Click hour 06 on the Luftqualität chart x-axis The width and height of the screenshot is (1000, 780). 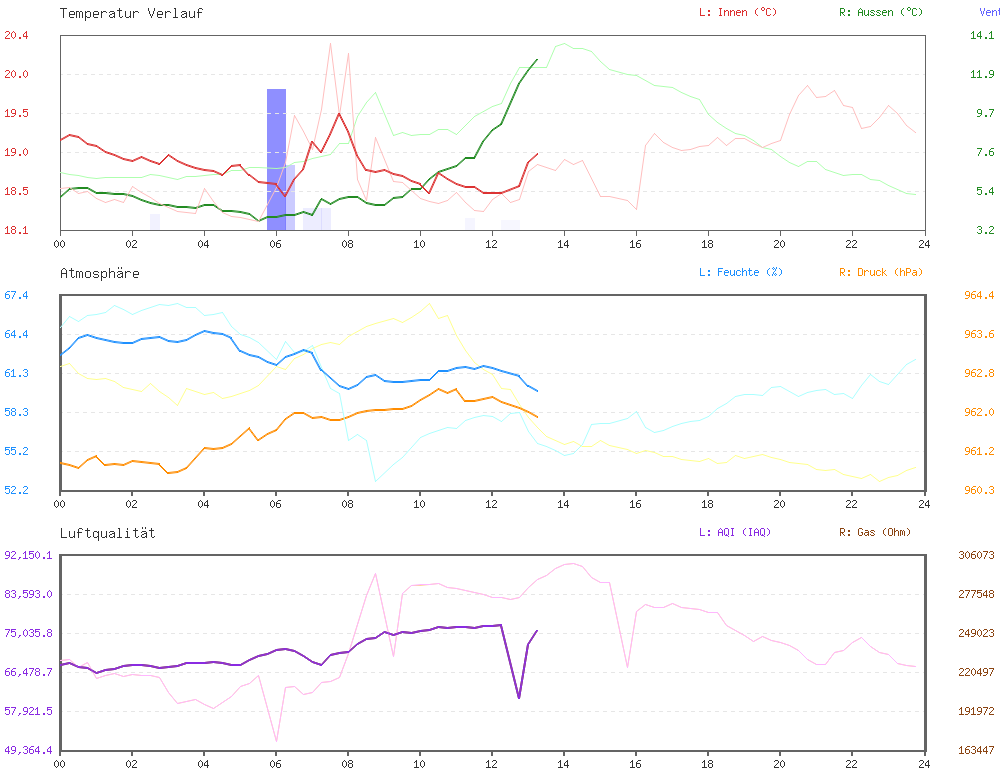(x=276, y=763)
